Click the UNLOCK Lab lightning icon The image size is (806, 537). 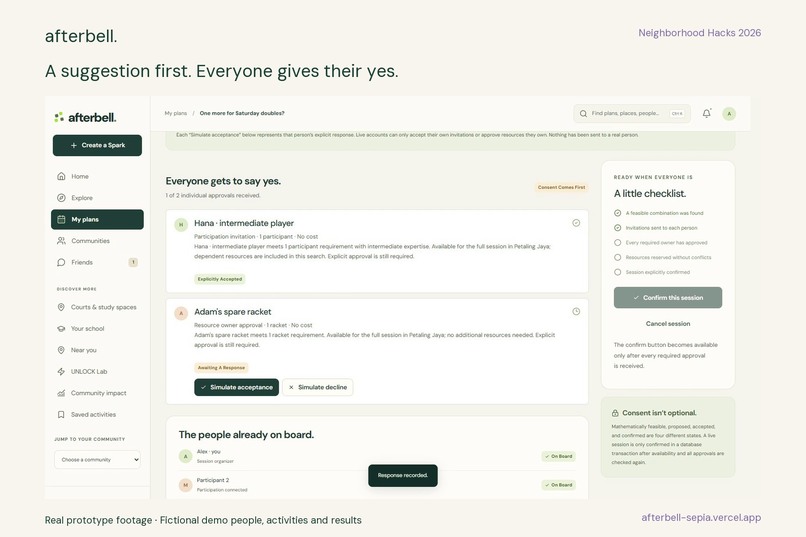(x=61, y=372)
